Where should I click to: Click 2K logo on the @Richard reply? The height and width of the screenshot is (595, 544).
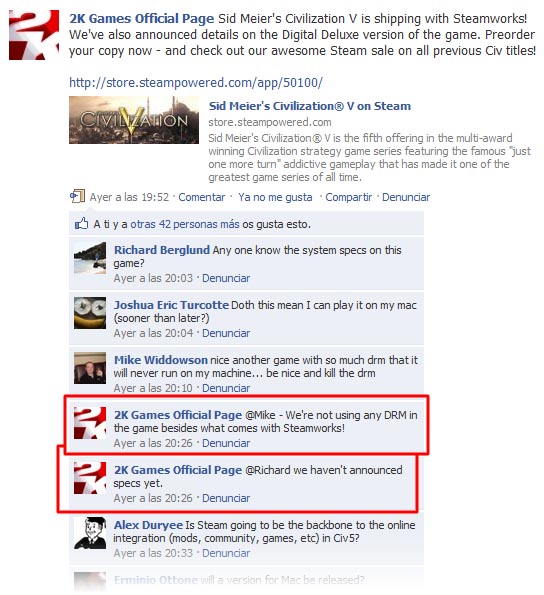click(90, 478)
